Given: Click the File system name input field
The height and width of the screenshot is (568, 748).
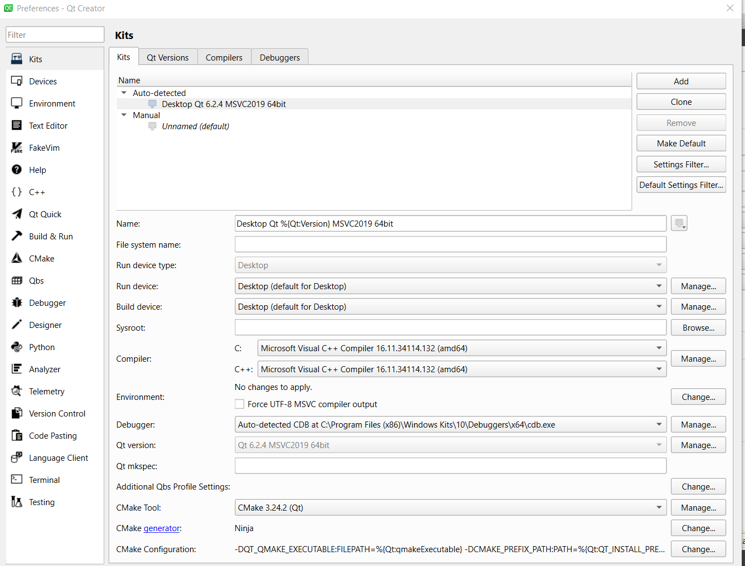Looking at the screenshot, I should tap(450, 245).
